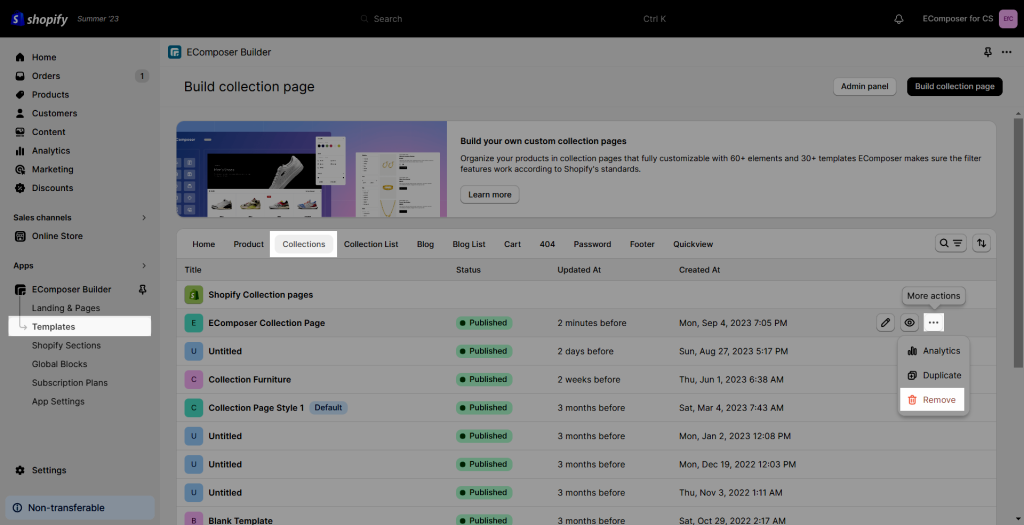
Task: Click the Shopify Collection pages bag icon
Action: (x=193, y=294)
